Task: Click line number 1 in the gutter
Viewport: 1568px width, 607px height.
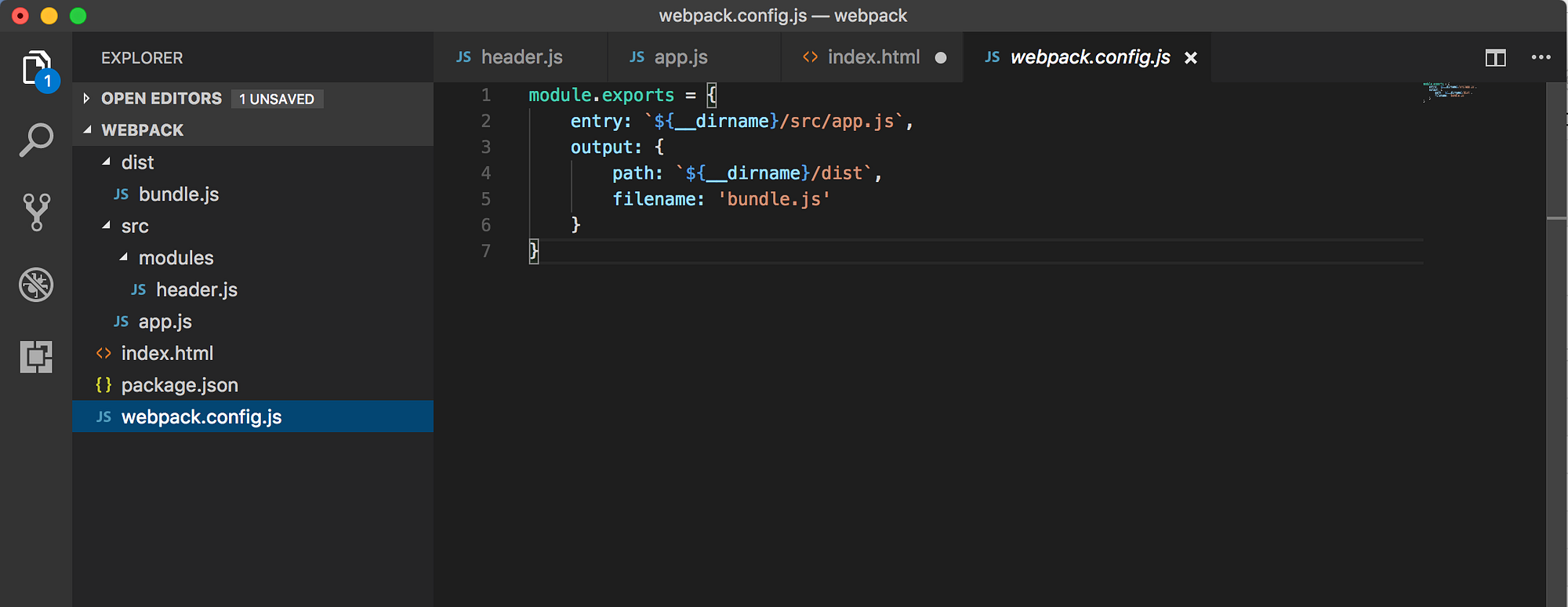Action: 486,95
